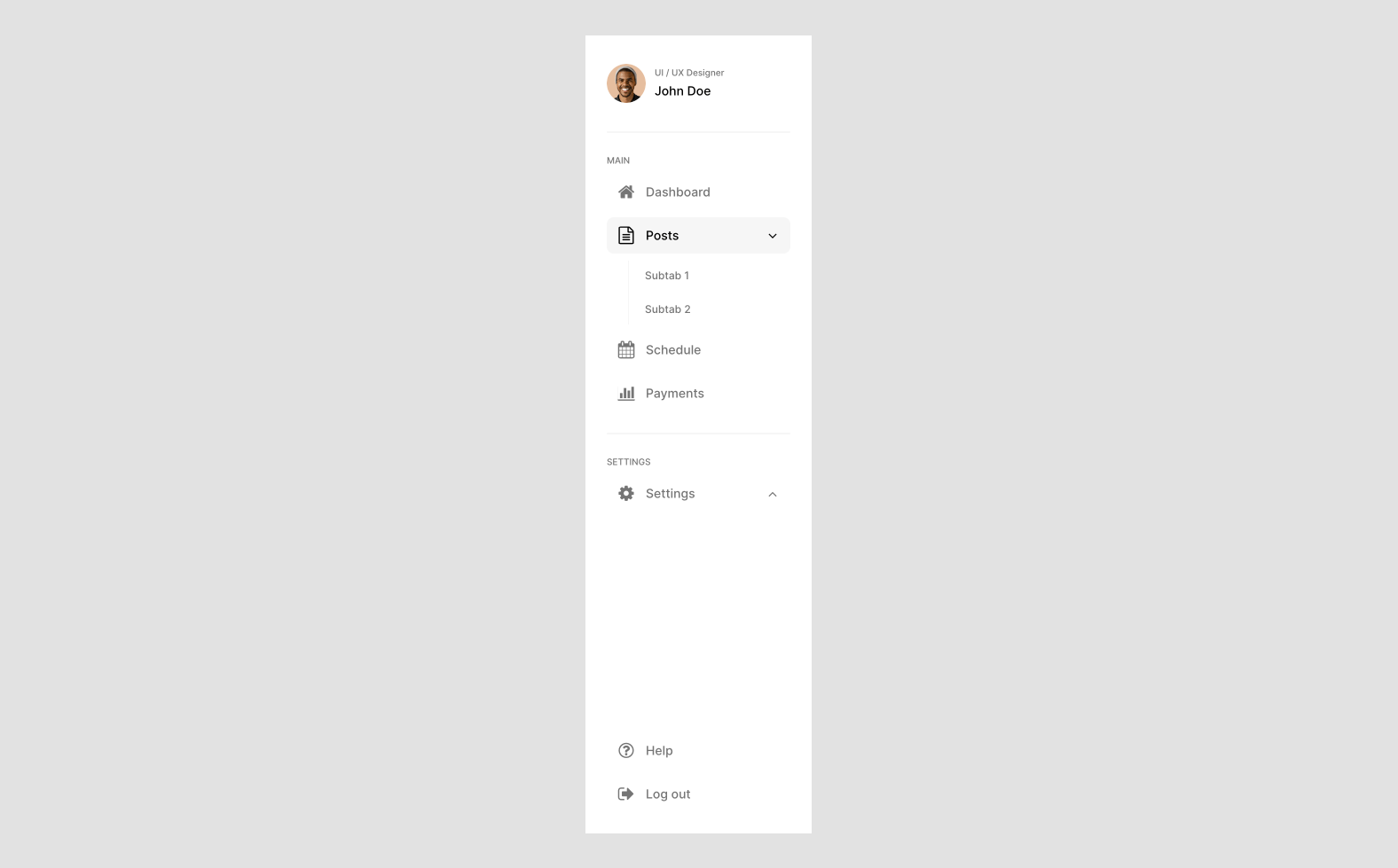1398x868 pixels.
Task: Click the John Doe name text
Action: pos(682,90)
